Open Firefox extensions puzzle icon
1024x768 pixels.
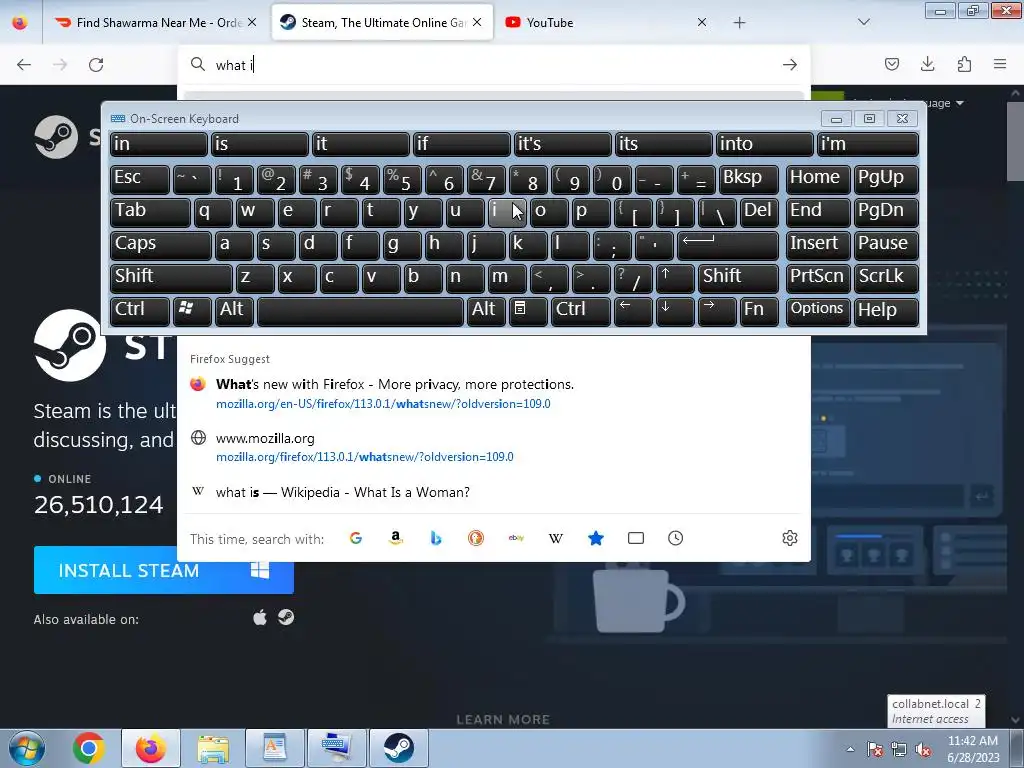[964, 64]
